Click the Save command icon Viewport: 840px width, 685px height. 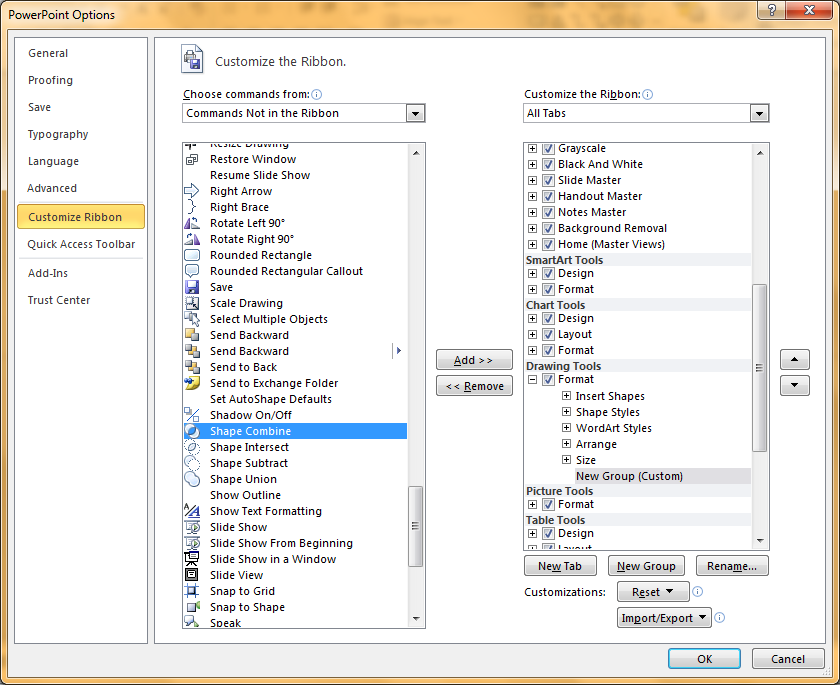tap(192, 287)
